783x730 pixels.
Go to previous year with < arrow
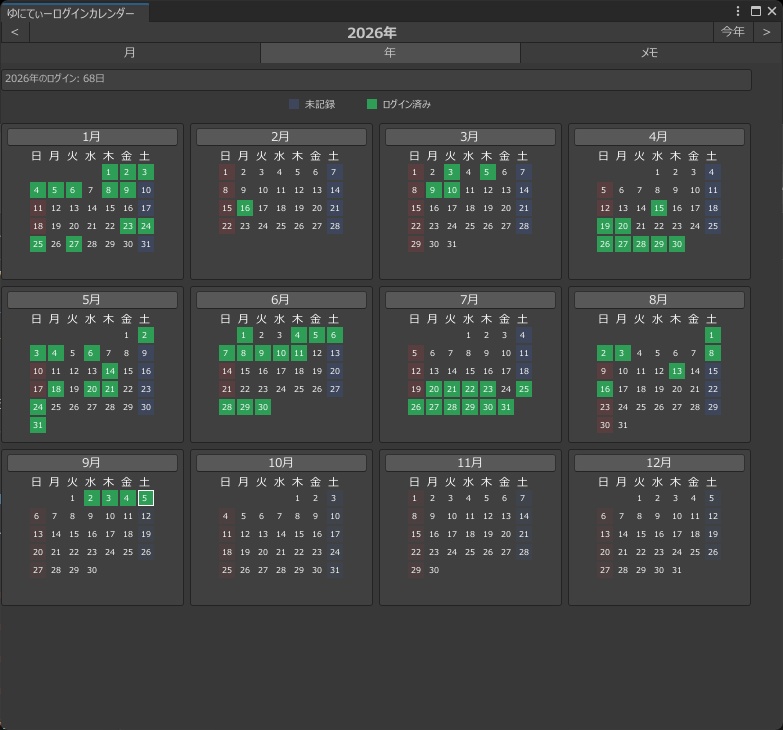[x=15, y=32]
